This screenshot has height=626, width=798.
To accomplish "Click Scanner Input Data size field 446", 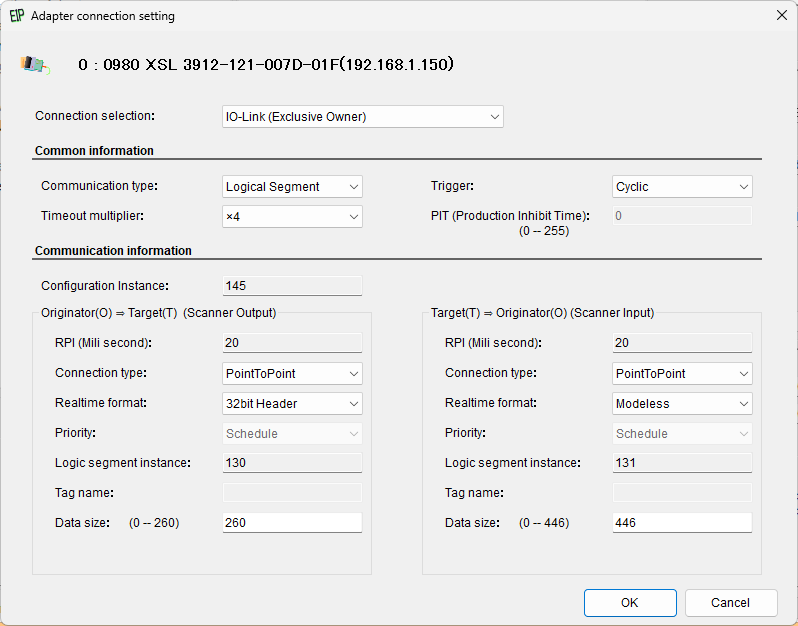I will 682,523.
